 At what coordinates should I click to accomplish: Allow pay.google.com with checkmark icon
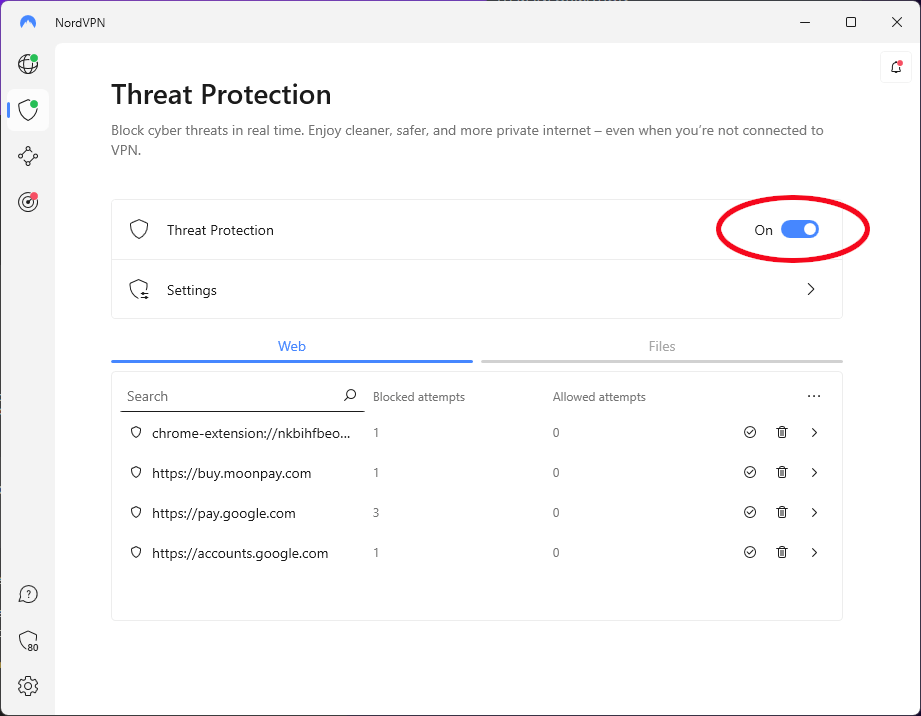750,512
